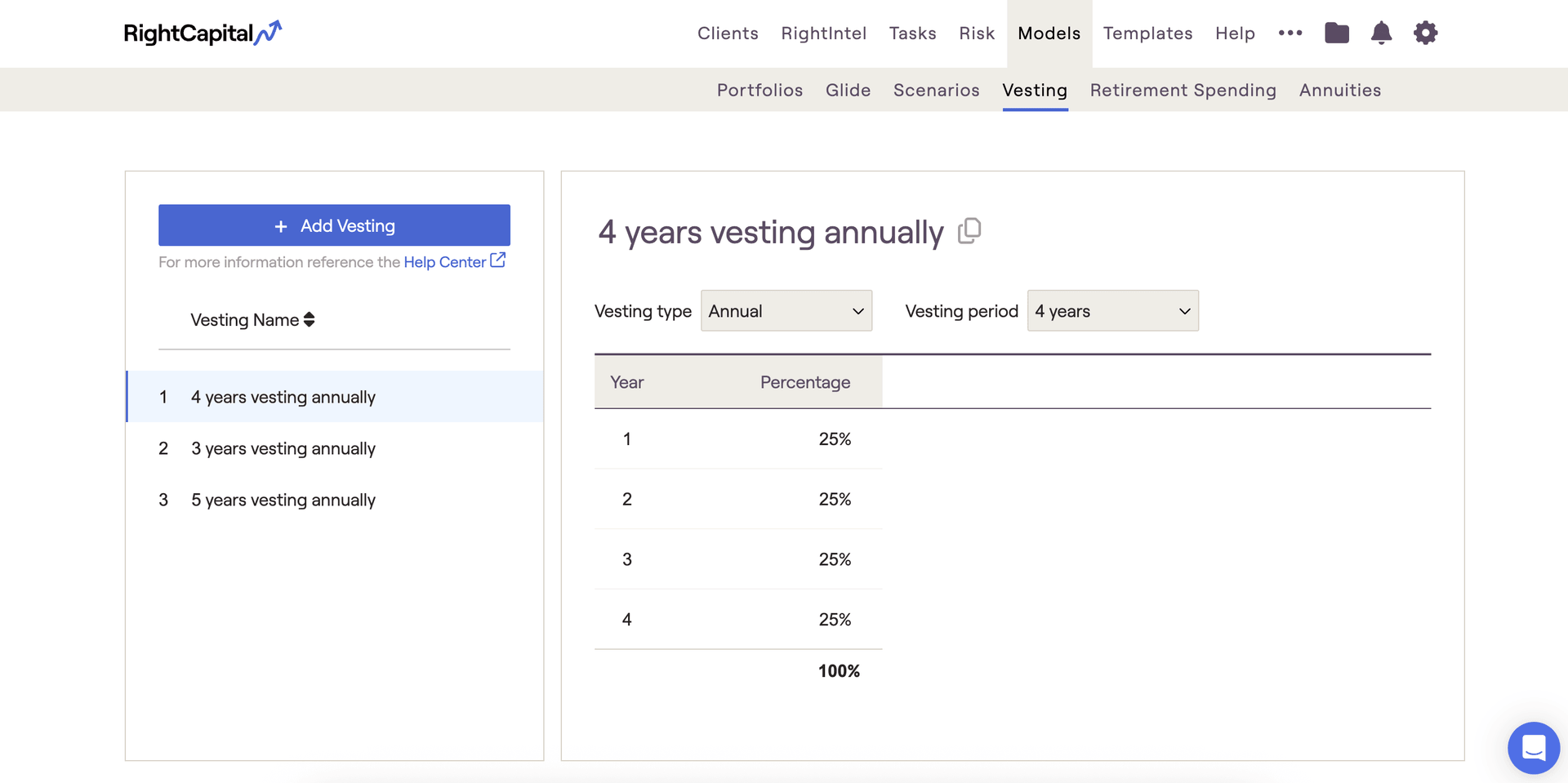Switch to the Annuities tab
Screen dimensions: 1568x783
pyautogui.click(x=1340, y=90)
